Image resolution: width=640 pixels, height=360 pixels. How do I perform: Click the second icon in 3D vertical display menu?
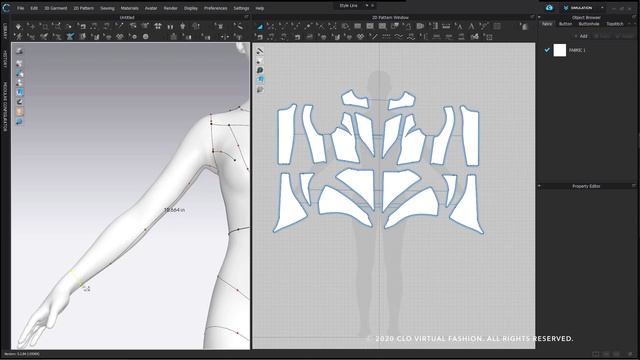click(19, 63)
